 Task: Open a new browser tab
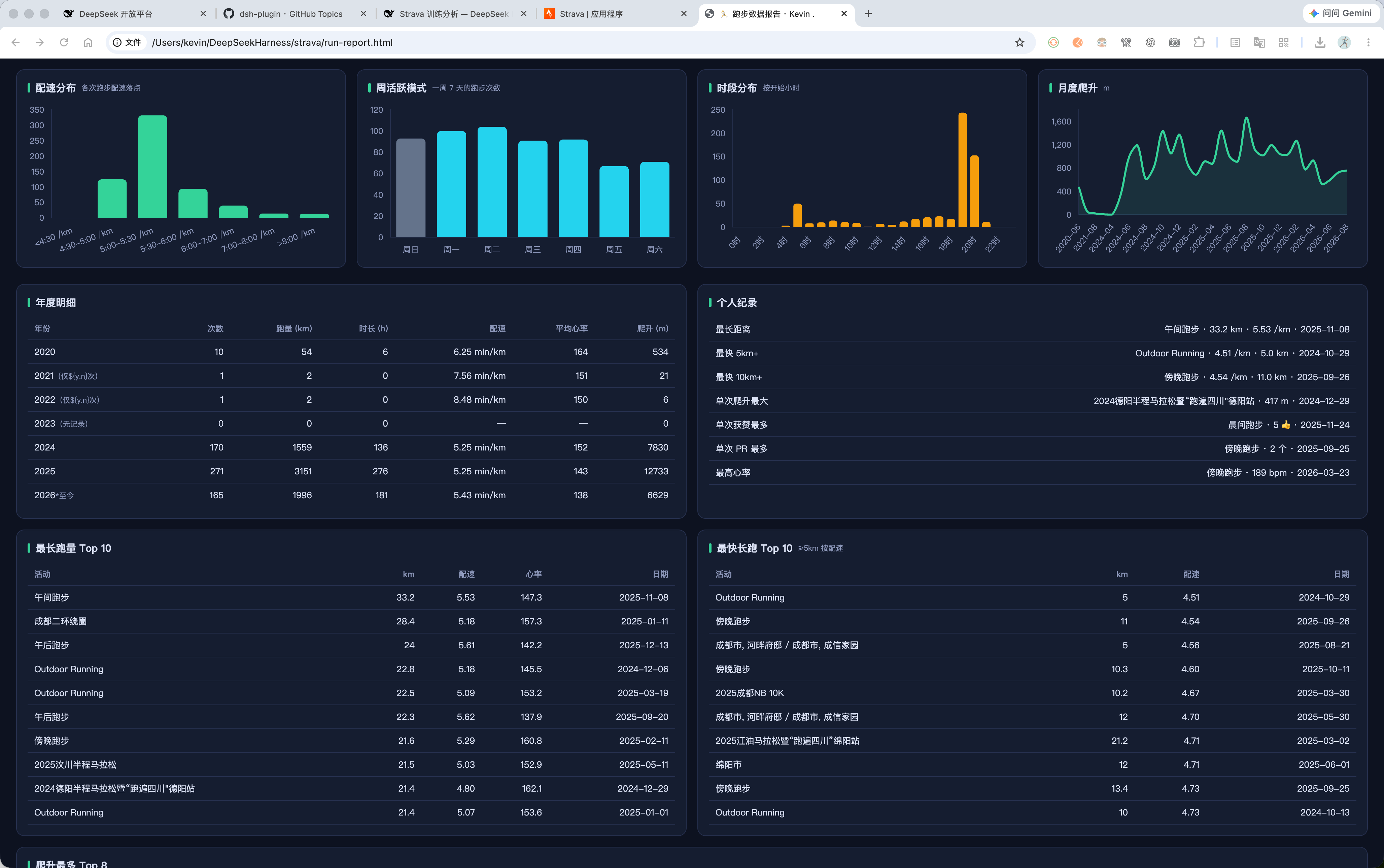[868, 14]
